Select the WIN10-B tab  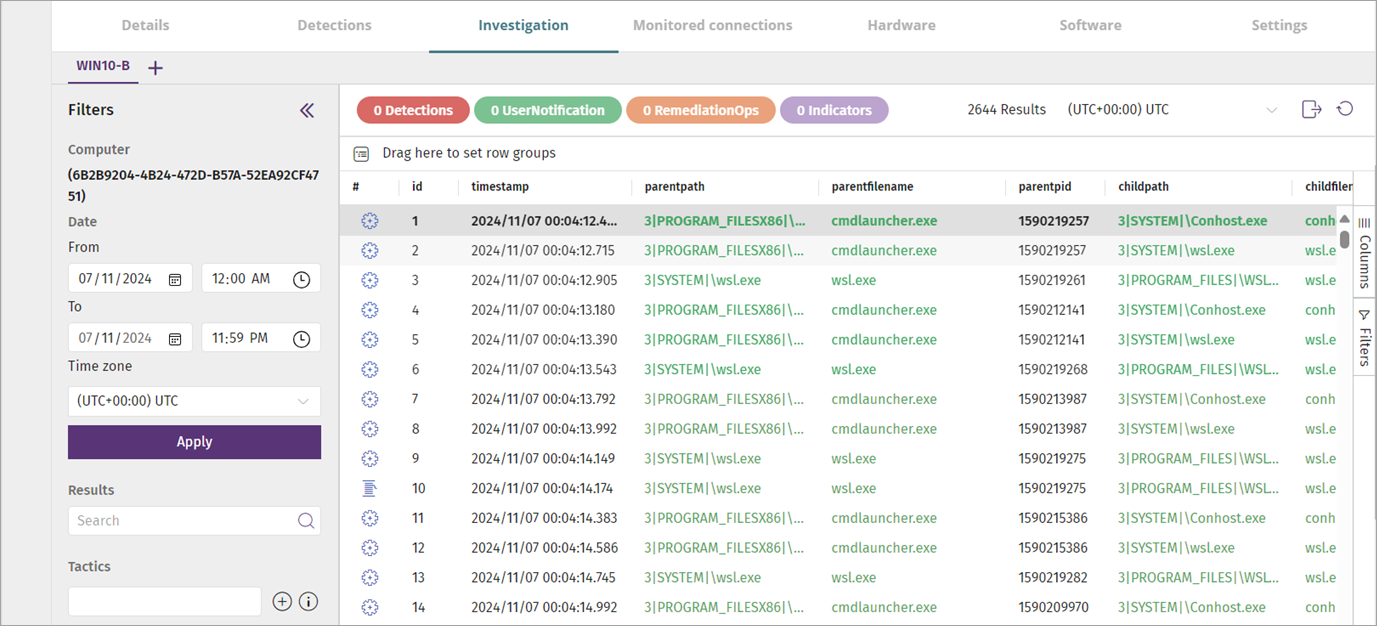(x=102, y=66)
